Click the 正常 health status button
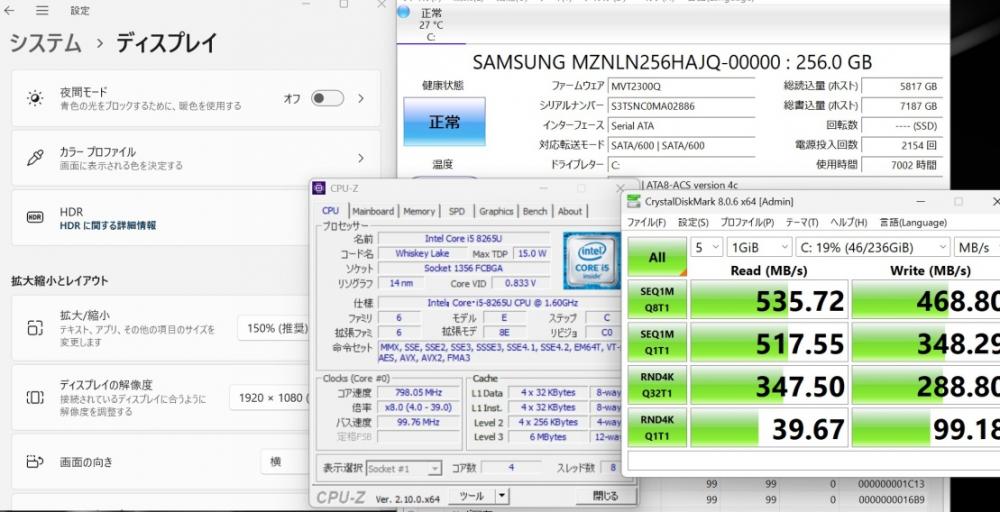Image resolution: width=1000 pixels, height=512 pixels. click(445, 121)
